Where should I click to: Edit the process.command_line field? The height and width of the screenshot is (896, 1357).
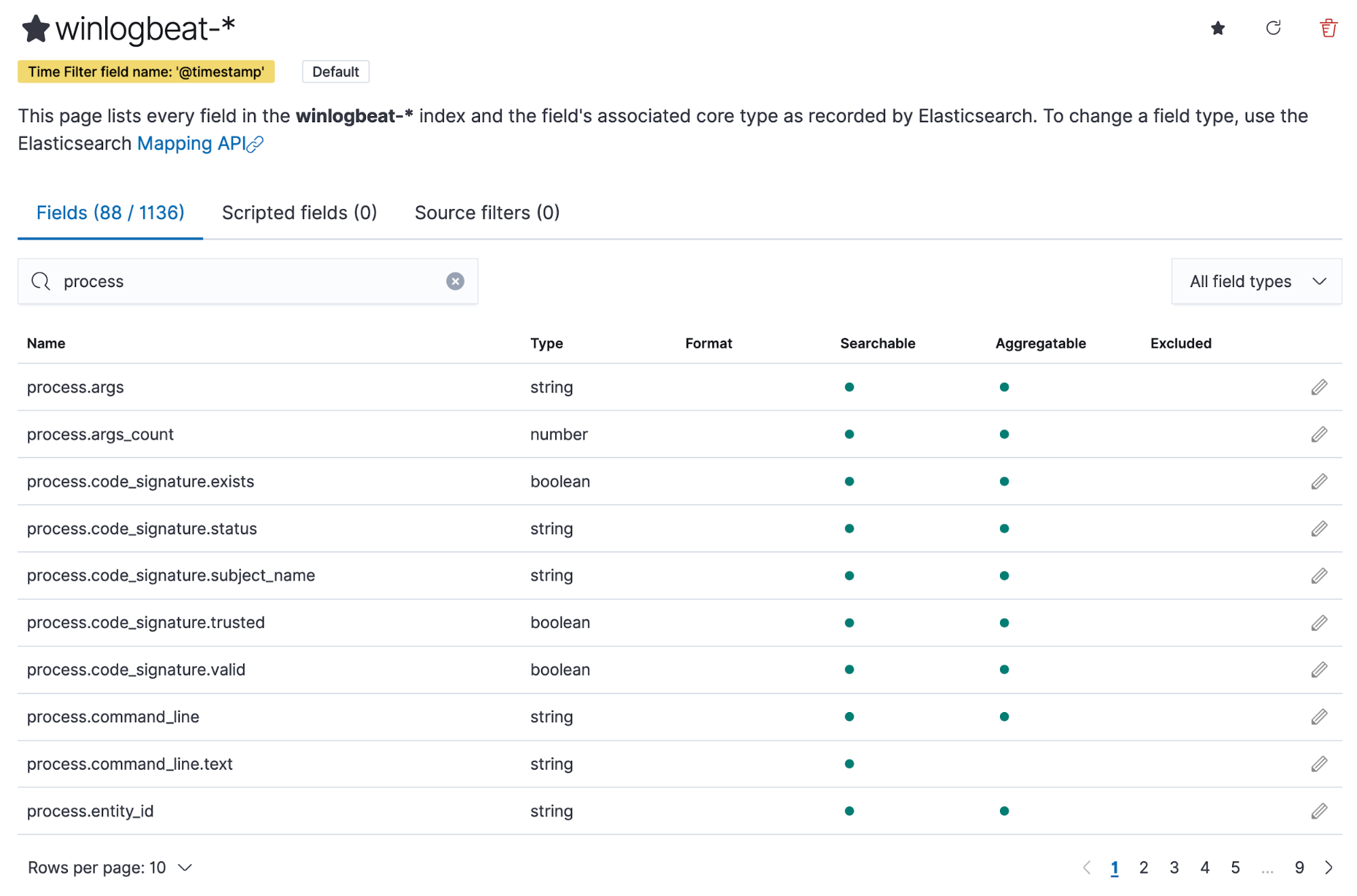[1319, 717]
